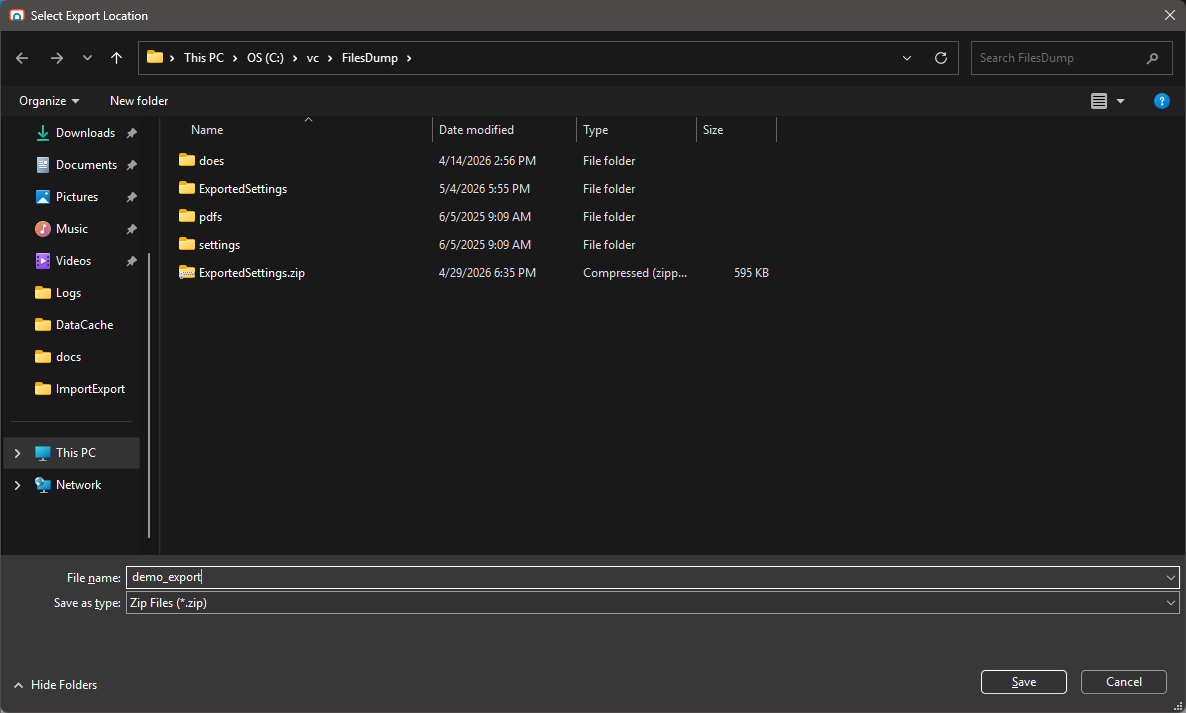
Task: Click address bar folder icon
Action: point(155,57)
